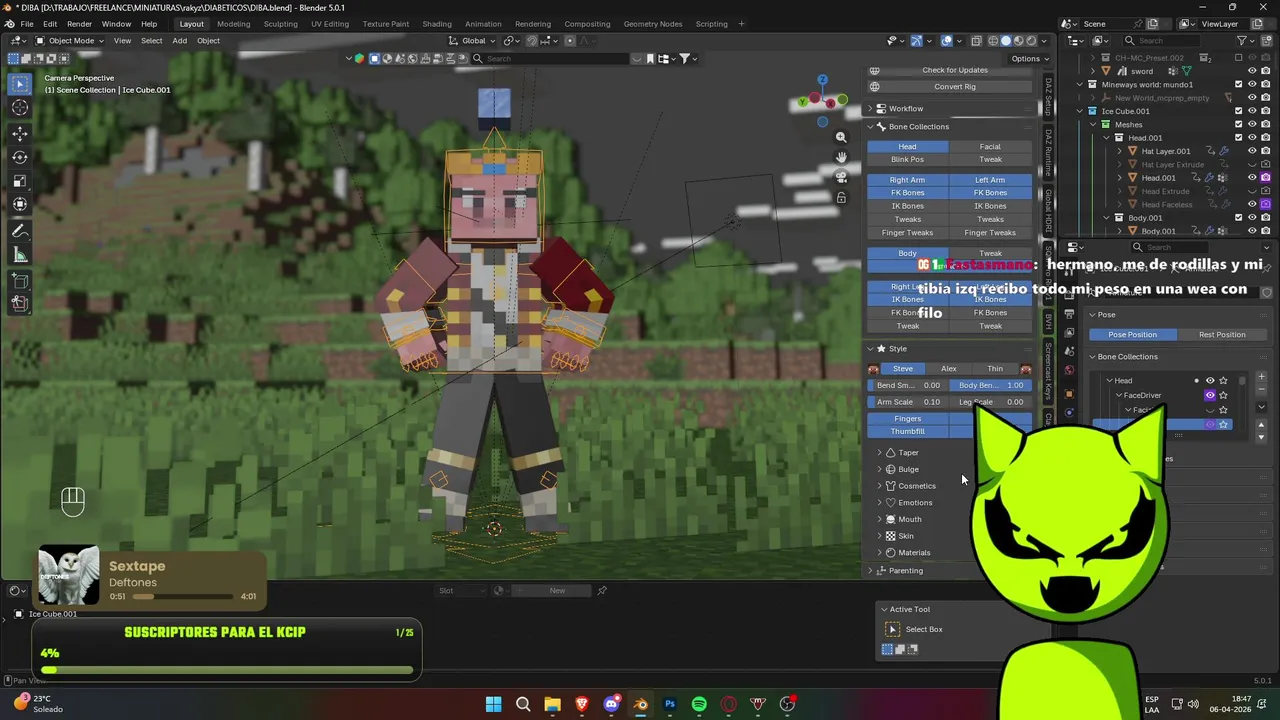Click the lock camera to view icon
1280x720 pixels.
tap(841, 197)
